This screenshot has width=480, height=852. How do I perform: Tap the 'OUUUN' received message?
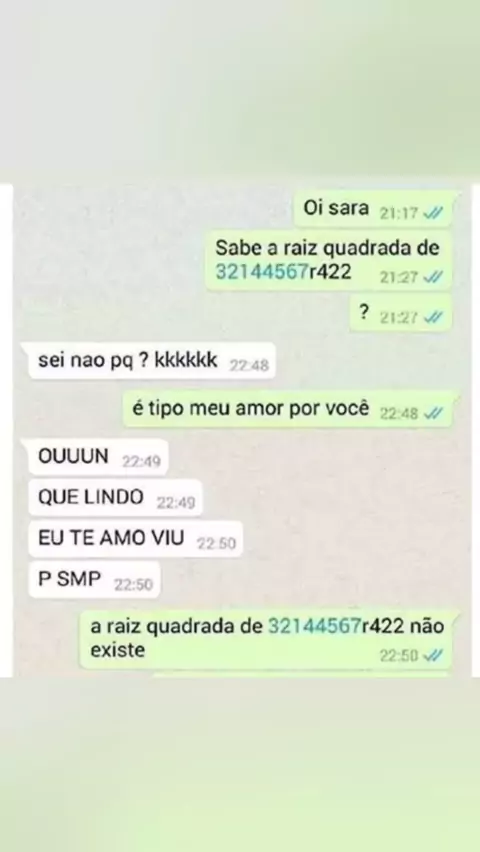tap(95, 457)
